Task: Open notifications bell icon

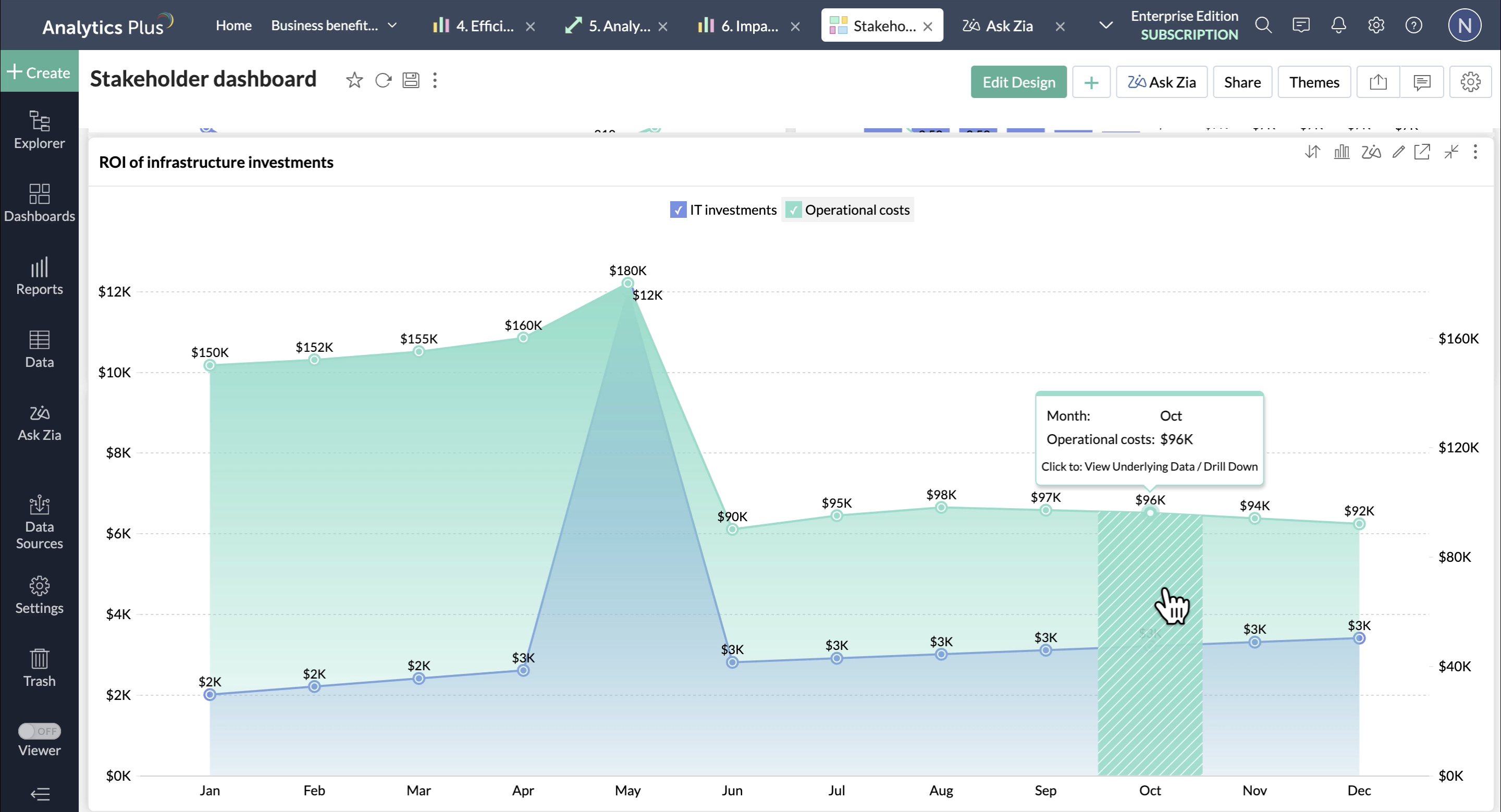Action: coord(1338,25)
